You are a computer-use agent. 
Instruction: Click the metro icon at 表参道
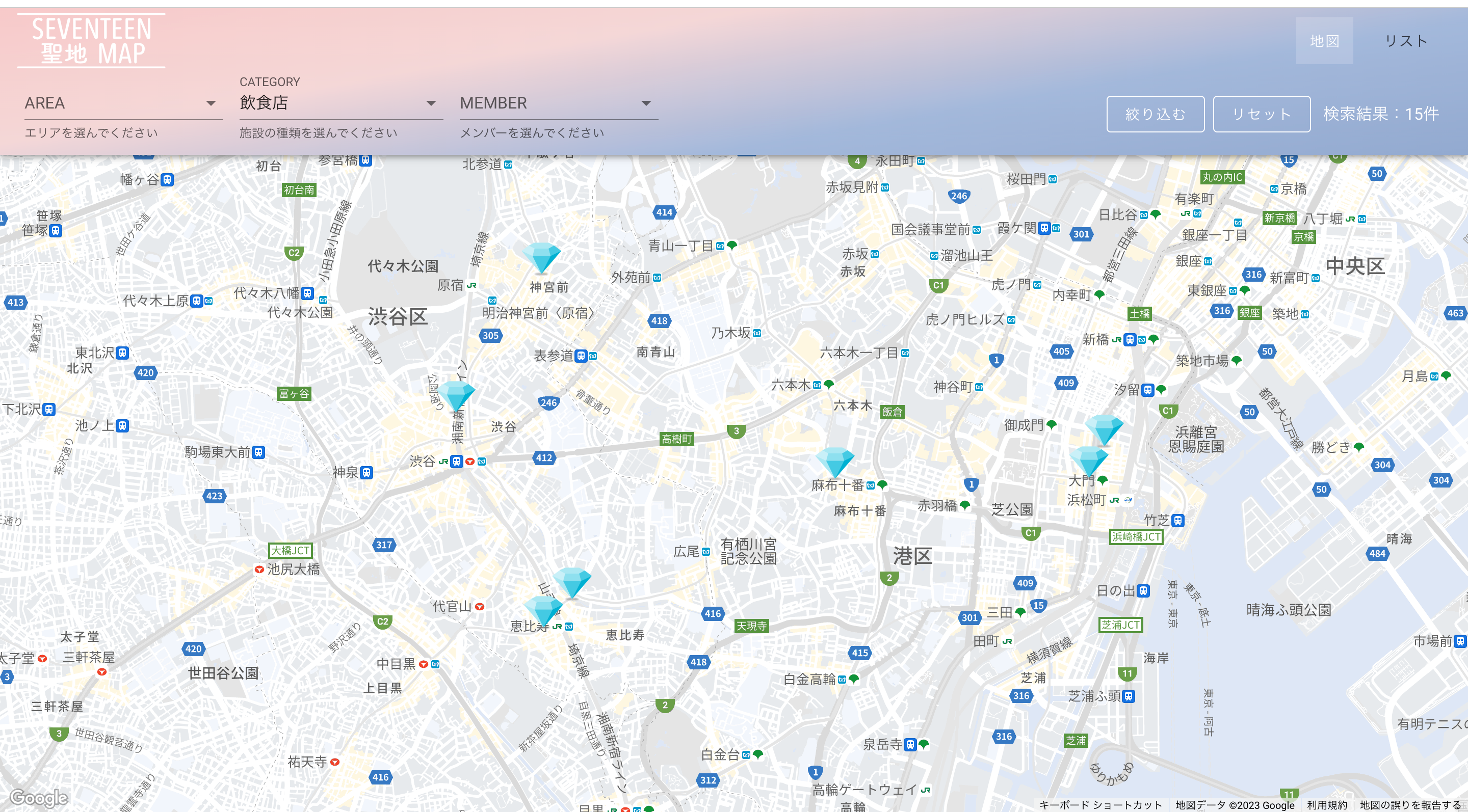point(593,357)
